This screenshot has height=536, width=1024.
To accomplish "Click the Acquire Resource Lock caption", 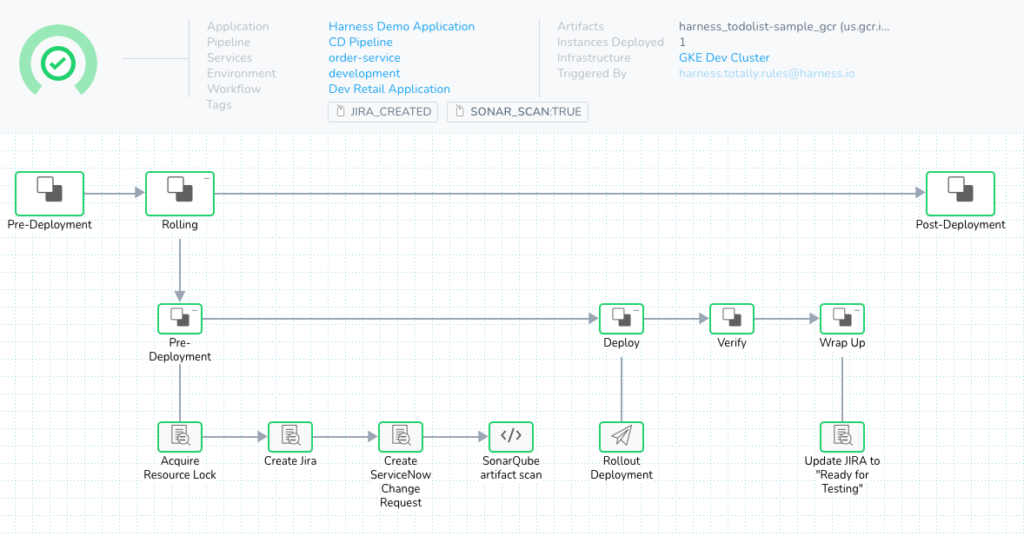I will click(x=180, y=467).
